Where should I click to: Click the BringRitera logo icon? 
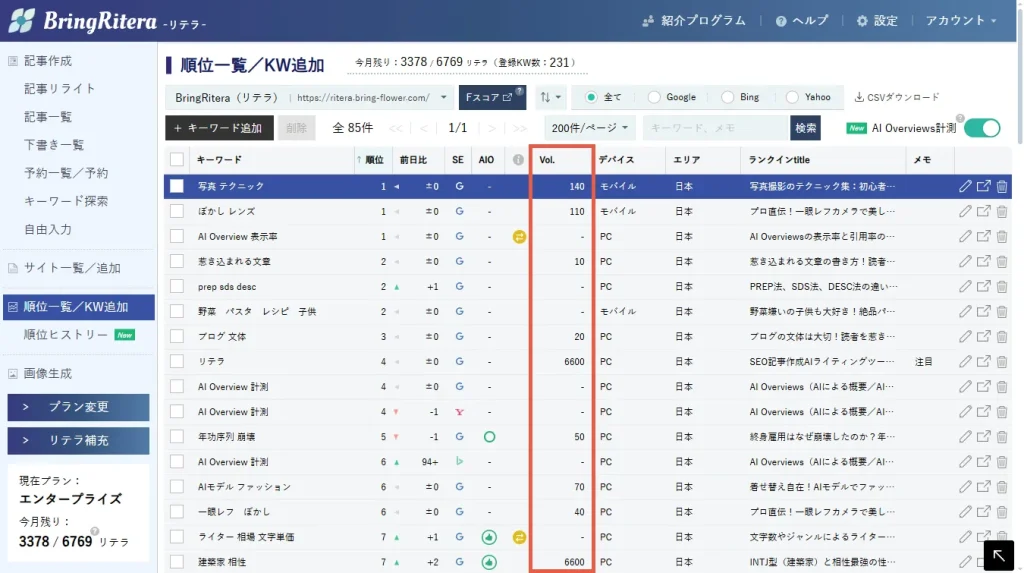[x=22, y=21]
